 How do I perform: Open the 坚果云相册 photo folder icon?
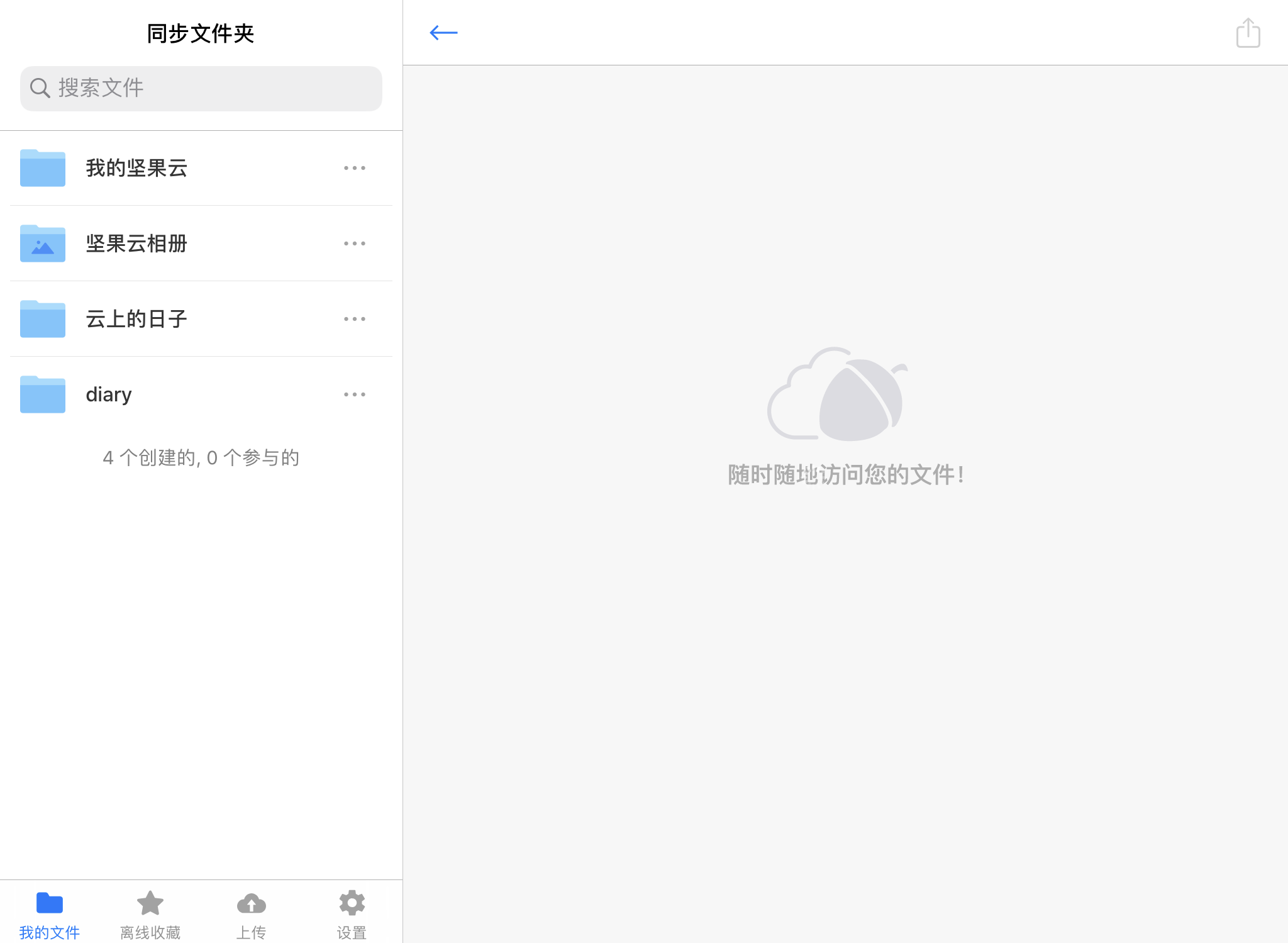[x=43, y=243]
